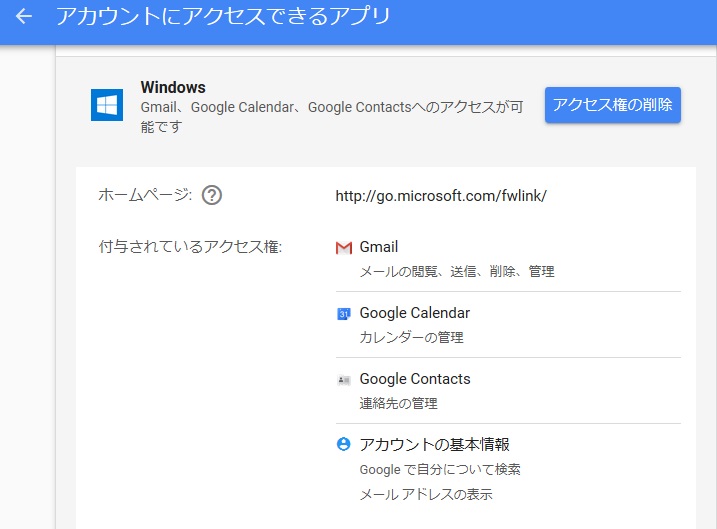Select the アカウントの基本情報 permission title
Screen dimensions: 717x529
tap(434, 444)
